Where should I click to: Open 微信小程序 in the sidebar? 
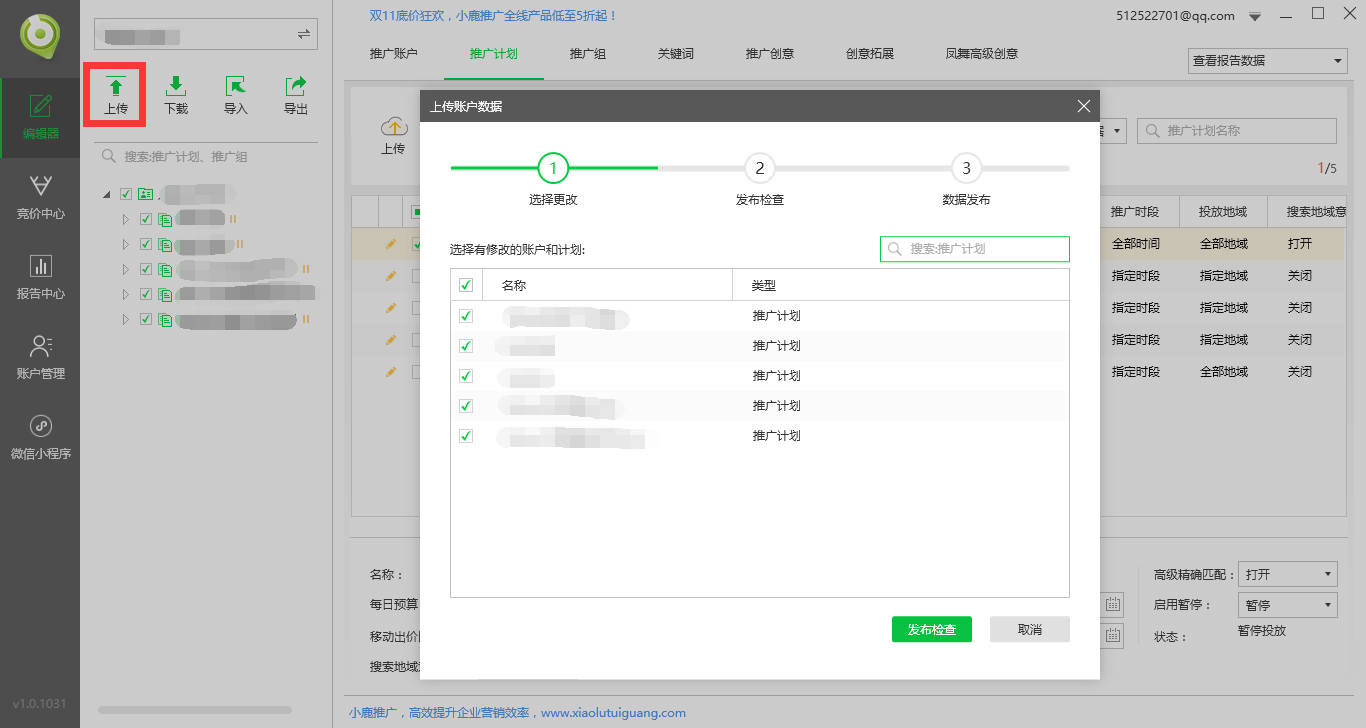tap(40, 438)
